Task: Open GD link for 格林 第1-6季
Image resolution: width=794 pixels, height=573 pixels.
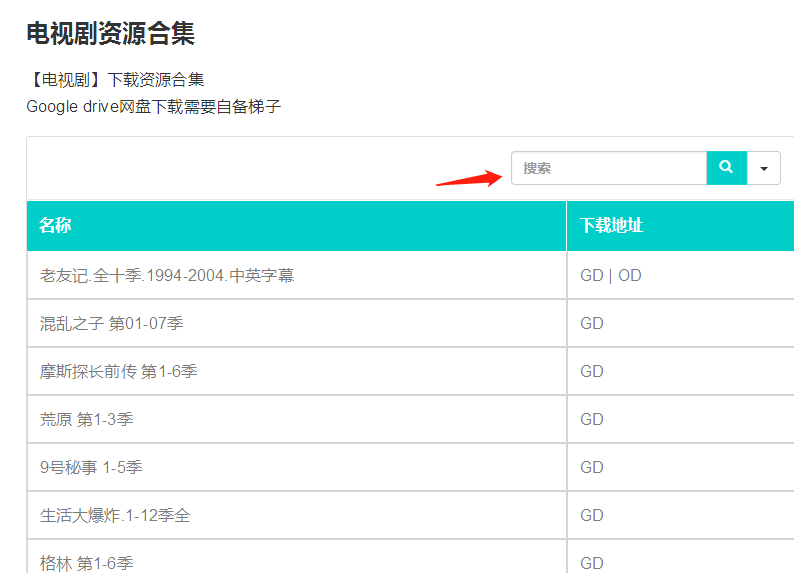Action: pos(591,563)
